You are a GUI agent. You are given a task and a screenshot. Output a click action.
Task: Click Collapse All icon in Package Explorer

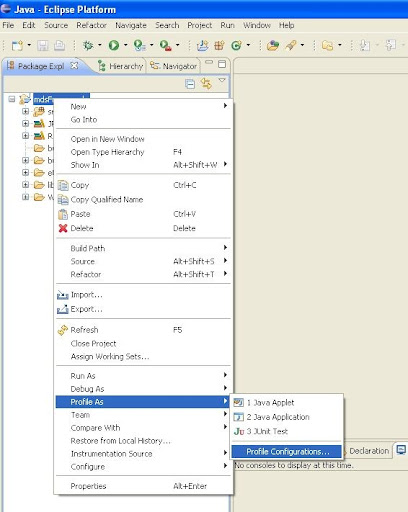190,84
